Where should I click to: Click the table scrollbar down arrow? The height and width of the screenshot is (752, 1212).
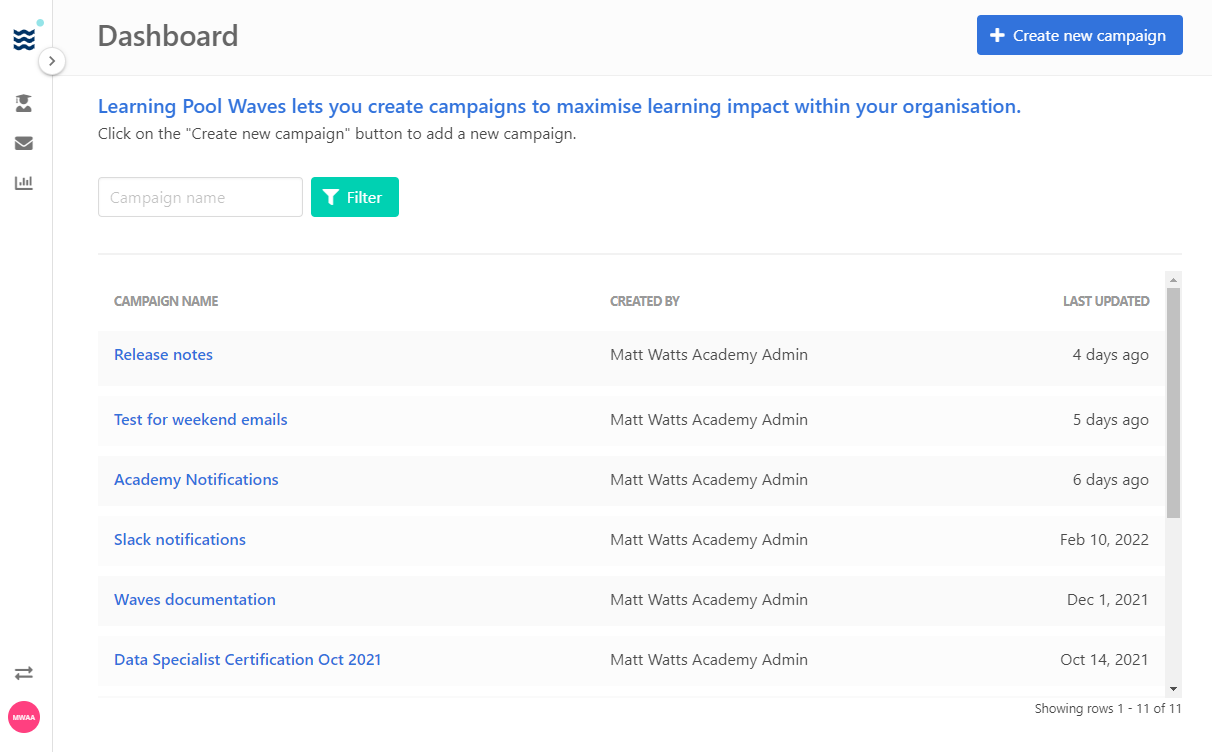(1174, 689)
